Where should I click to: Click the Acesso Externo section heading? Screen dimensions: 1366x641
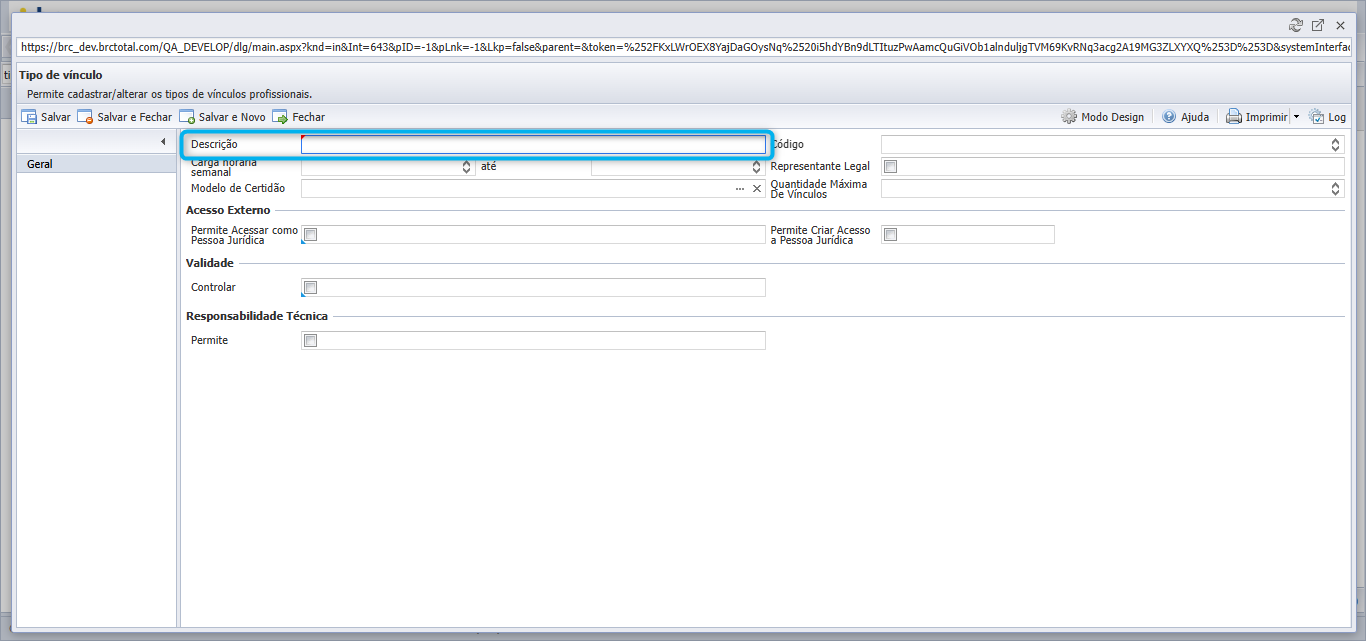tap(228, 210)
